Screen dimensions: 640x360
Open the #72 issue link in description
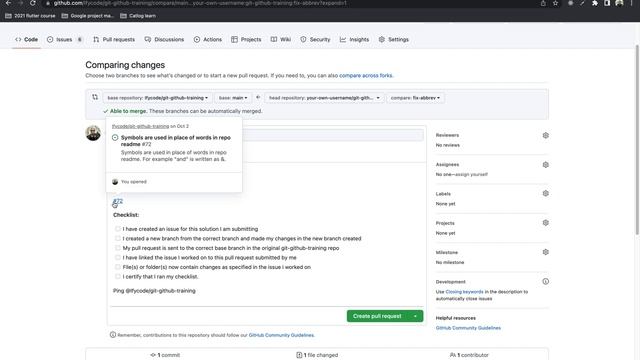pos(118,201)
